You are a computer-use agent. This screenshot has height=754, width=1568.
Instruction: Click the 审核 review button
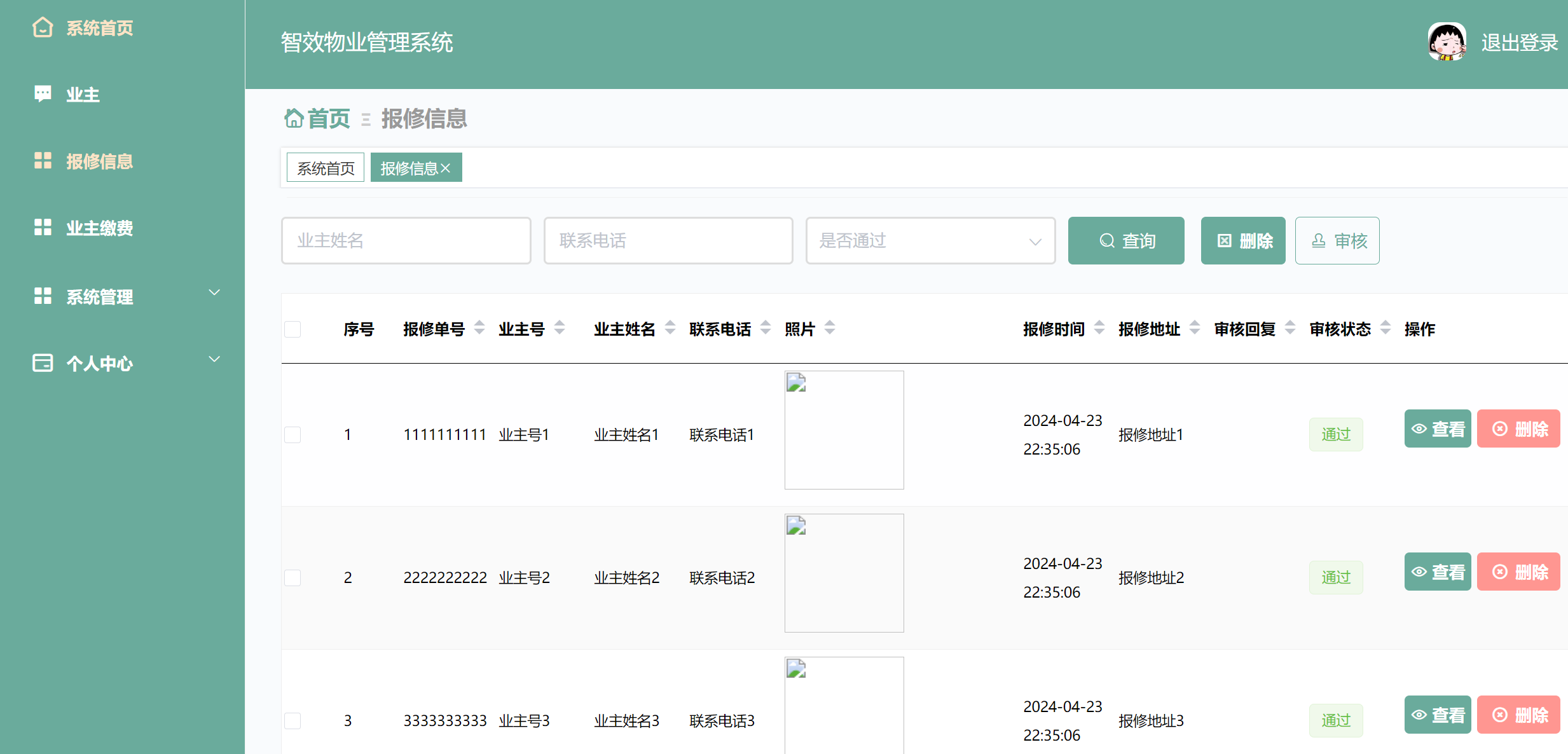[x=1337, y=241]
